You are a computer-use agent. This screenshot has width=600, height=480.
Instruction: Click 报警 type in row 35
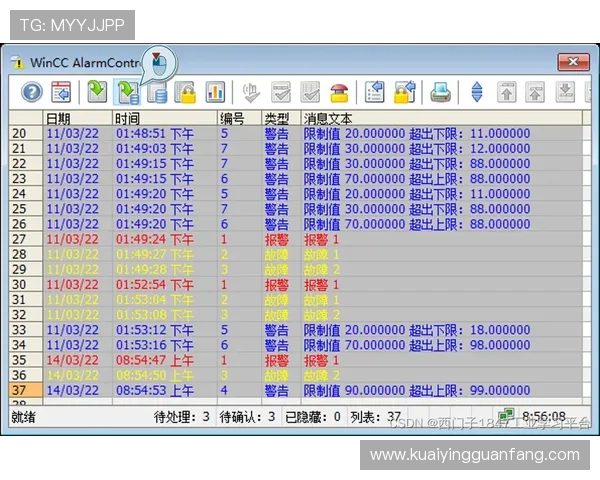pyautogui.click(x=277, y=360)
